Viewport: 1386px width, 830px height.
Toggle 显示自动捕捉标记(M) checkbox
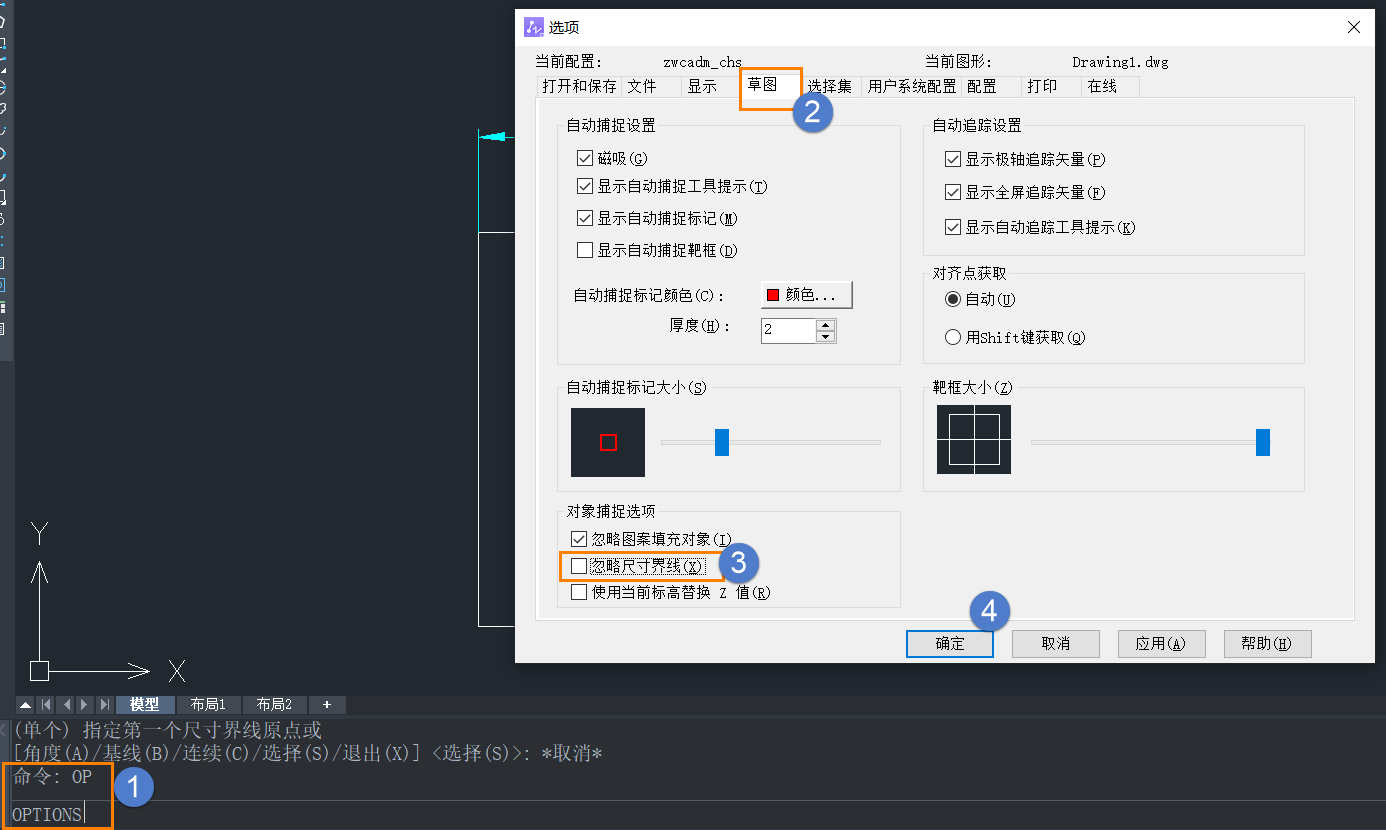pyautogui.click(x=585, y=218)
